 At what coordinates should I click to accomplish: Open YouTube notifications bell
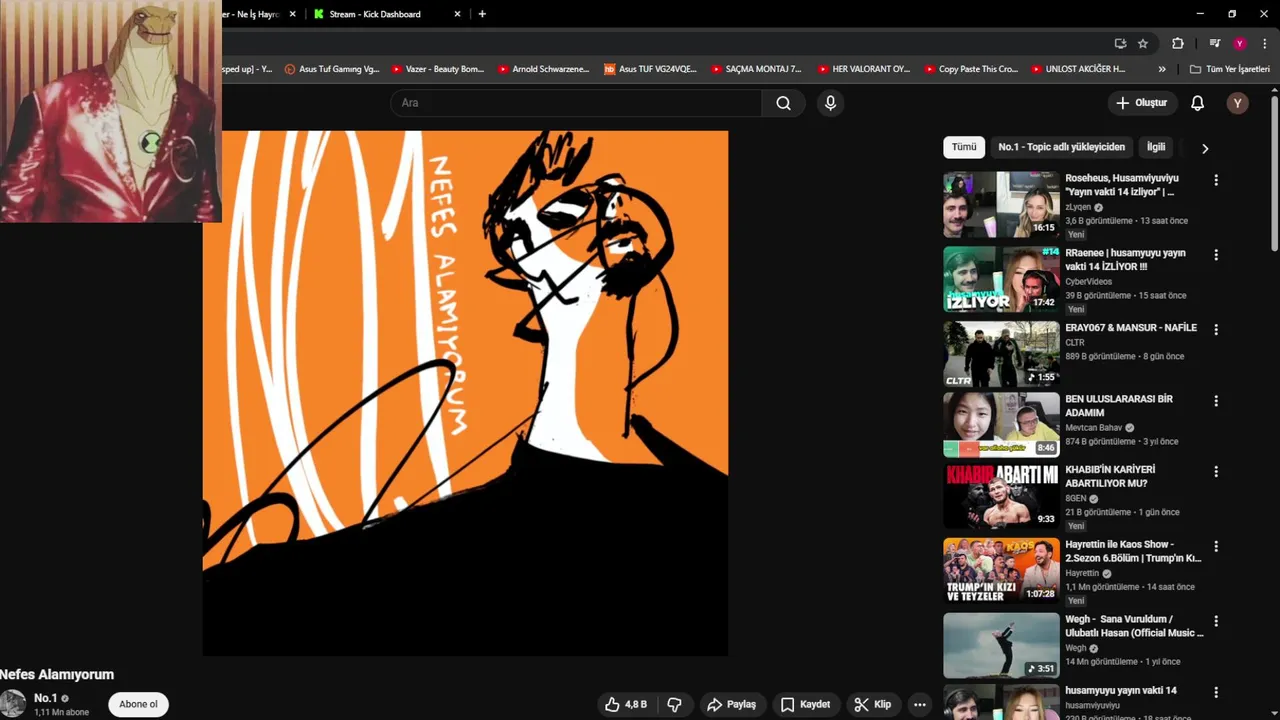(1197, 103)
